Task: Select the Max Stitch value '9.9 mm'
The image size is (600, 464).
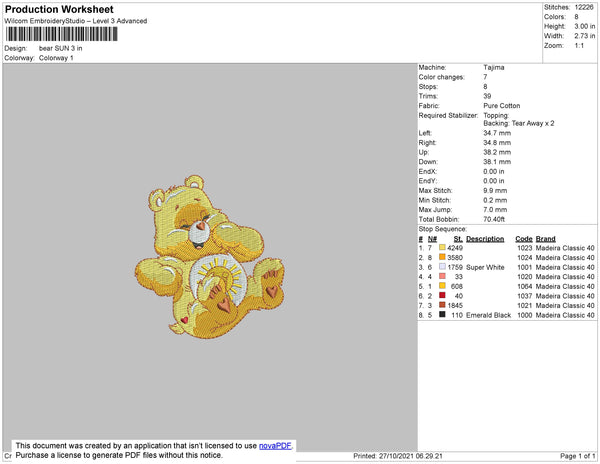Action: point(495,190)
